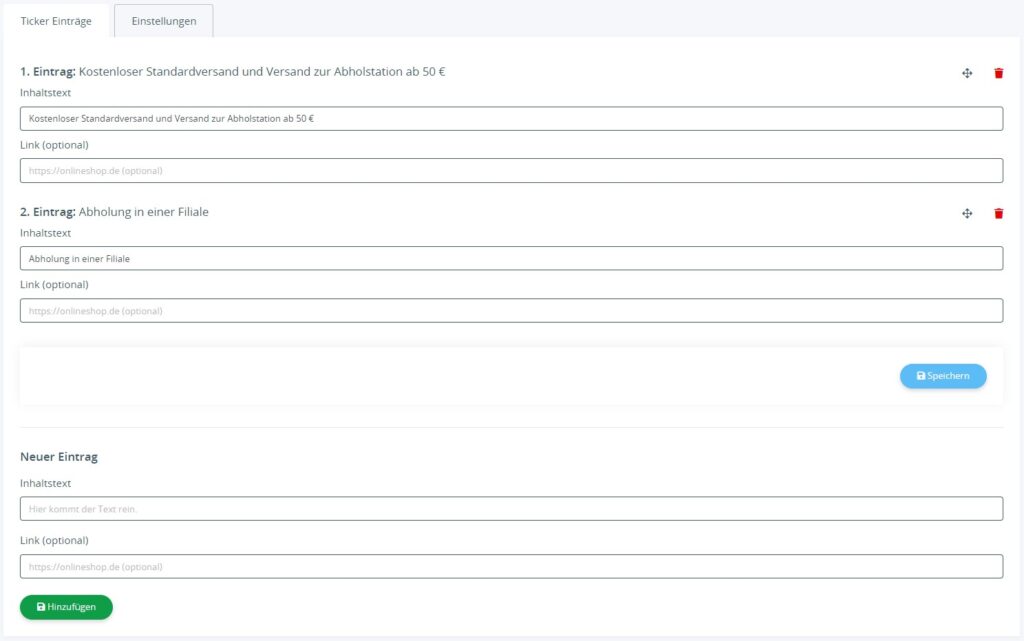Delete the first entry via its trash icon
Image resolution: width=1024 pixels, height=641 pixels.
pyautogui.click(x=998, y=72)
